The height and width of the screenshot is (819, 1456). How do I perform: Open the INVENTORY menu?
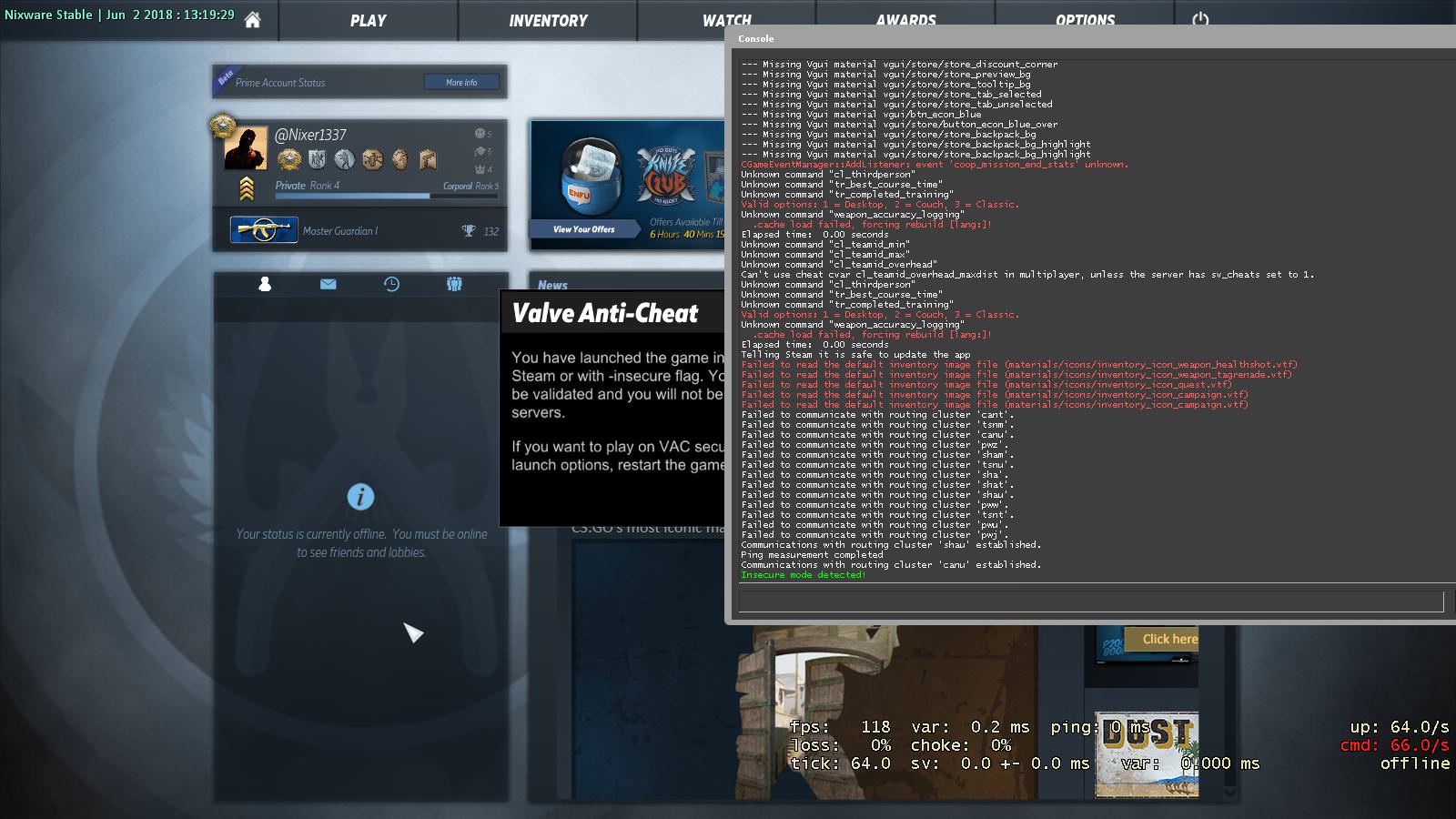tap(548, 20)
